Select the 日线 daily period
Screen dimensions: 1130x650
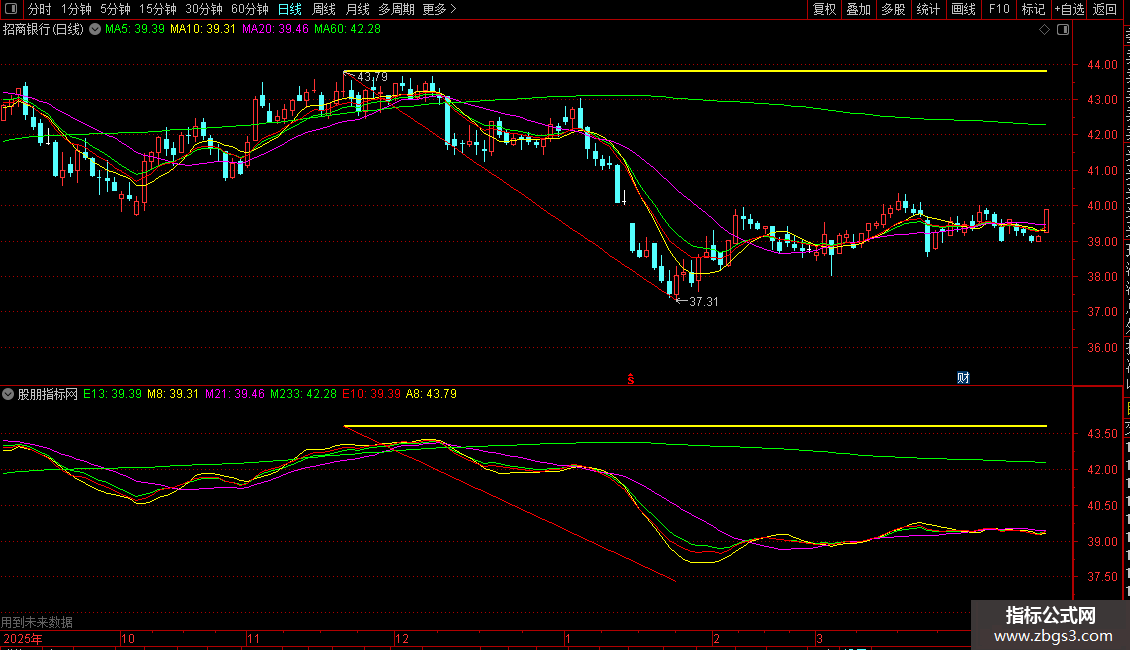(290, 9)
